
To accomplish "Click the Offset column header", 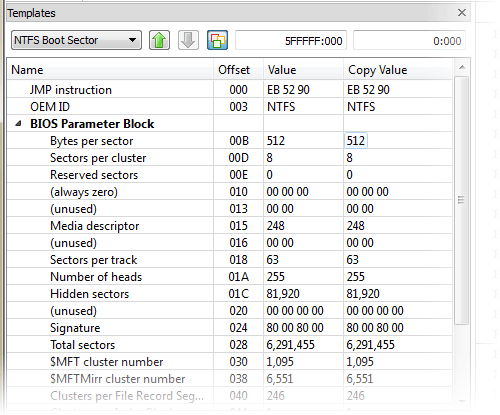I will tap(238, 70).
